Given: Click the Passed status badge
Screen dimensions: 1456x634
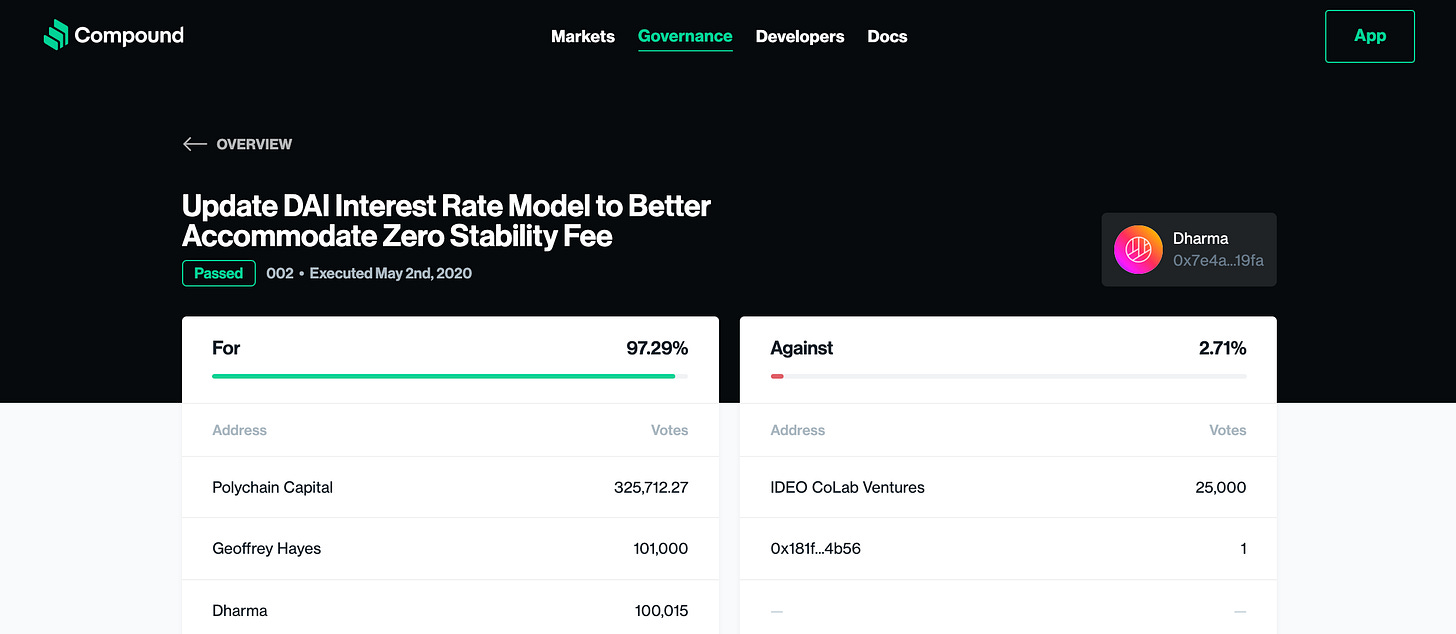Looking at the screenshot, I should click(x=219, y=273).
